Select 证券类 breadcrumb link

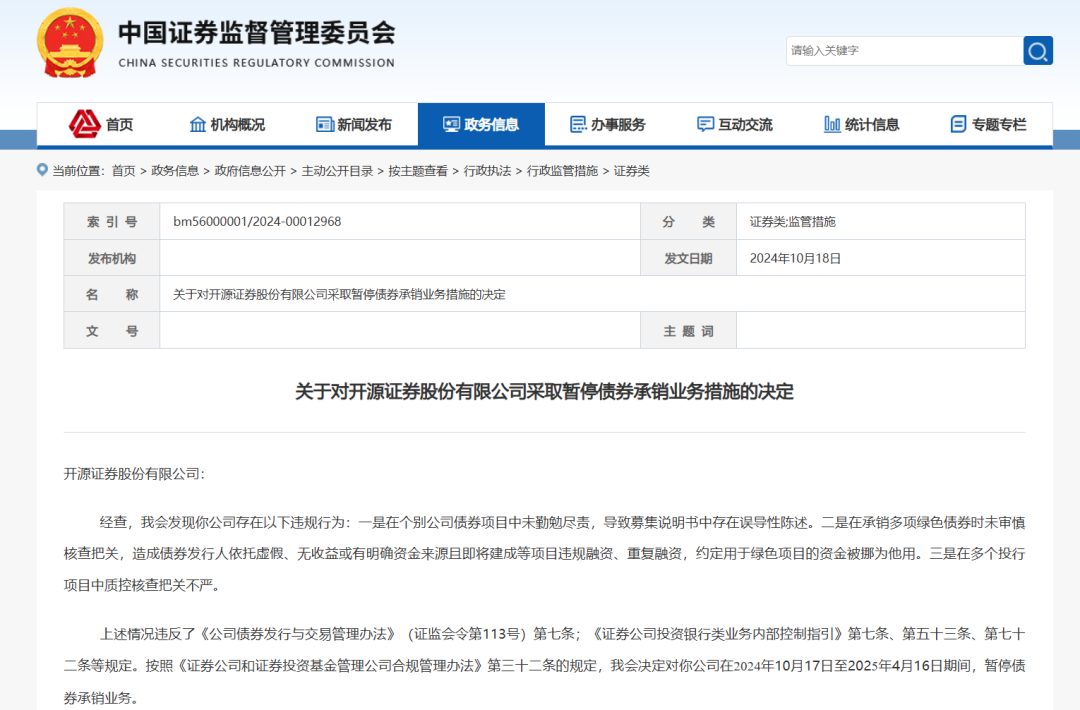click(631, 171)
